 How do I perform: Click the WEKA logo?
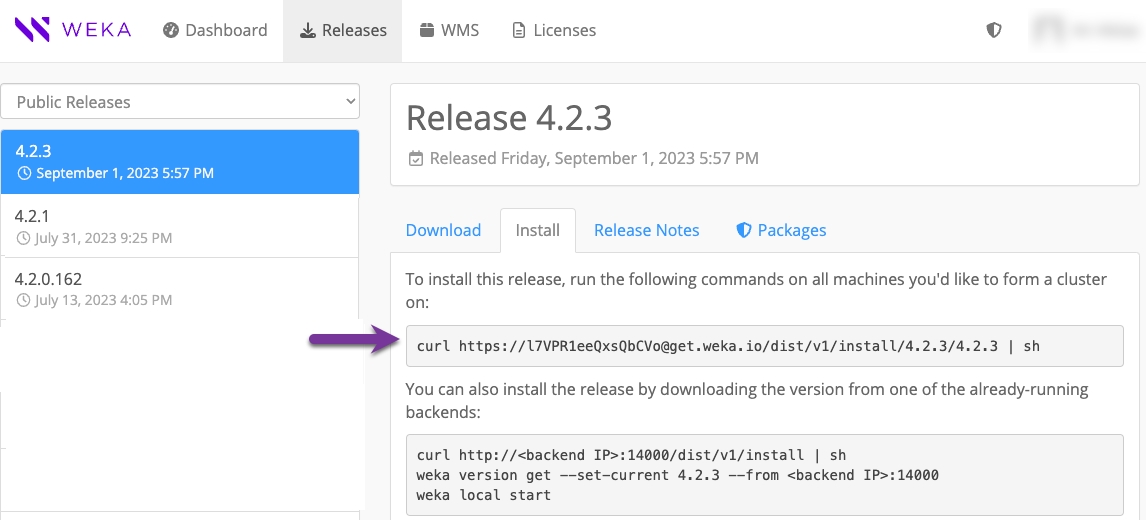(x=73, y=30)
